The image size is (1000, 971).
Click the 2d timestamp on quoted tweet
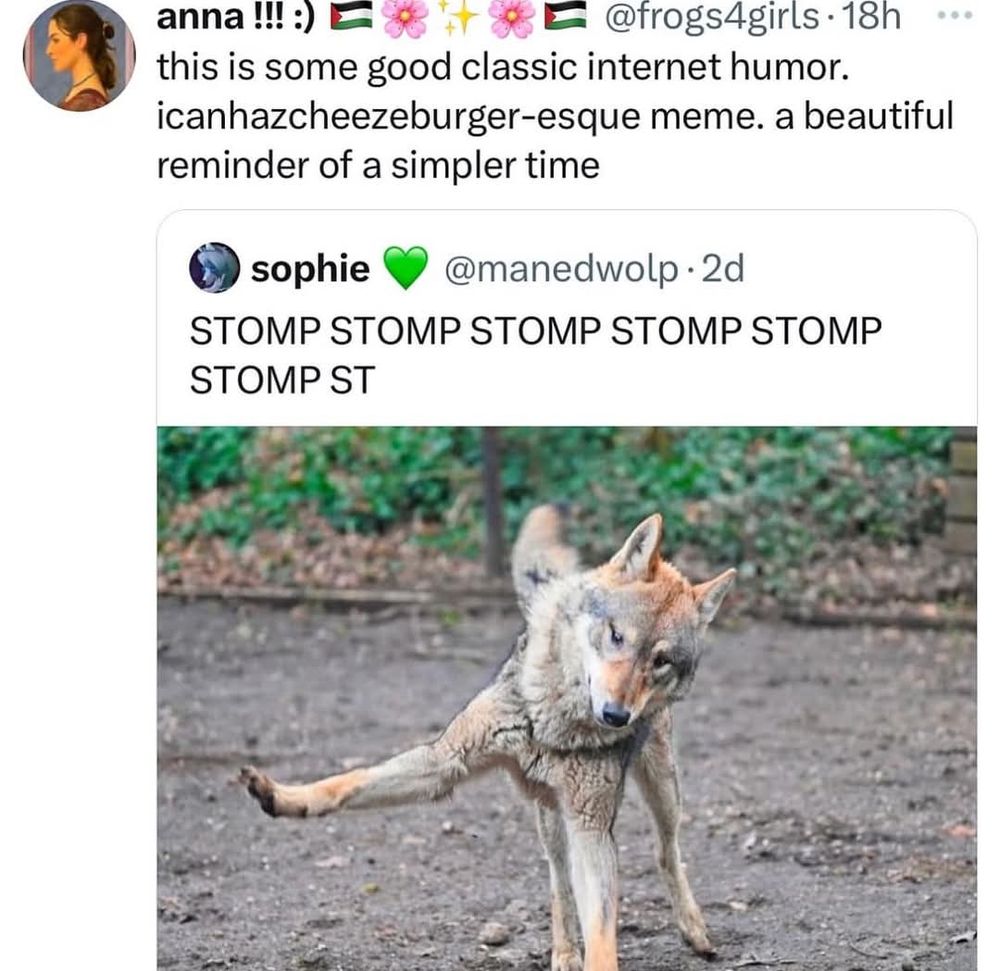click(x=723, y=268)
